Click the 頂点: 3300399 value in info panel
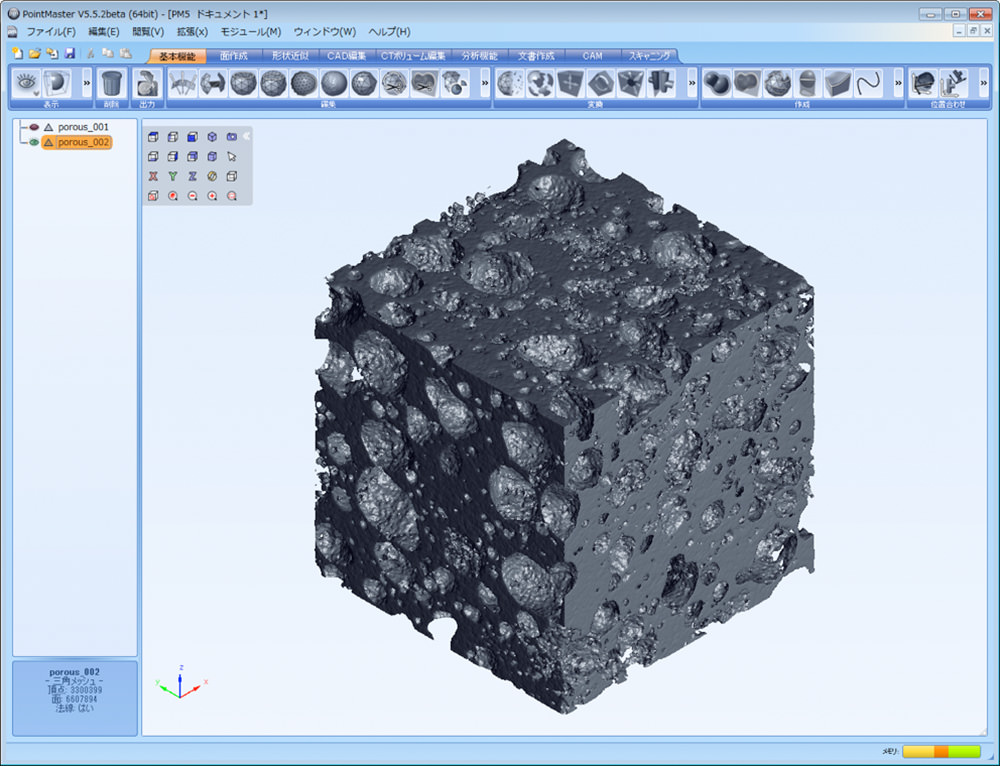The height and width of the screenshot is (766, 1000). pos(75,690)
